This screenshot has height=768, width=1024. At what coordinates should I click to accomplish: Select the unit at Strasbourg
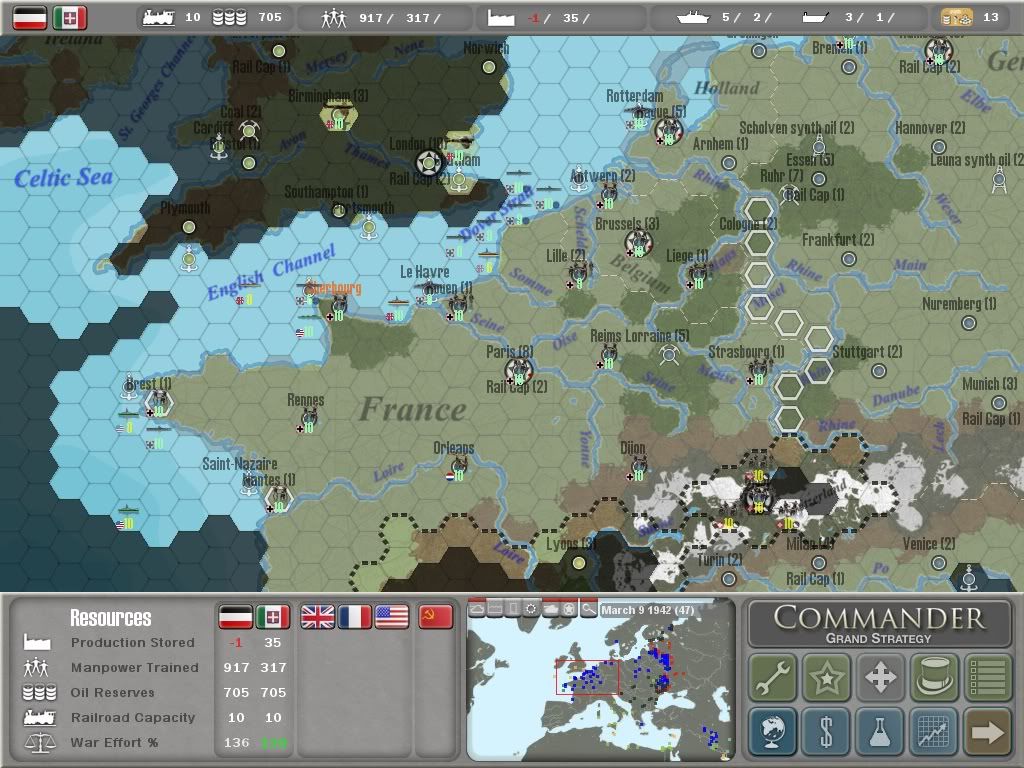point(758,372)
